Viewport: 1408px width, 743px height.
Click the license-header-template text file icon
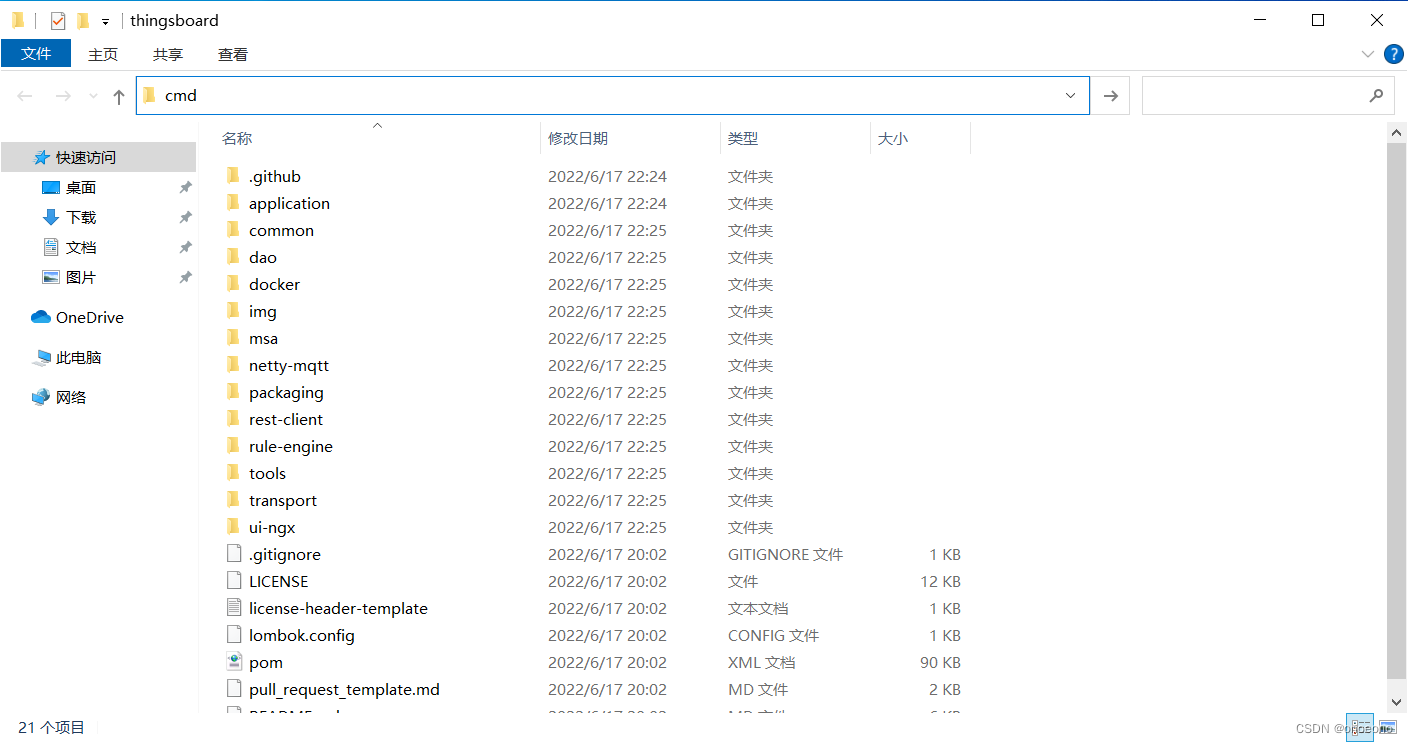click(x=233, y=608)
